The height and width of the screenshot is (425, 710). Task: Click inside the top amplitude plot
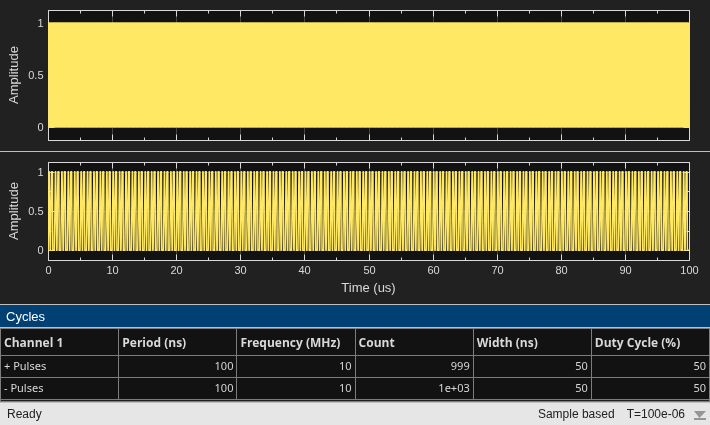coord(369,75)
